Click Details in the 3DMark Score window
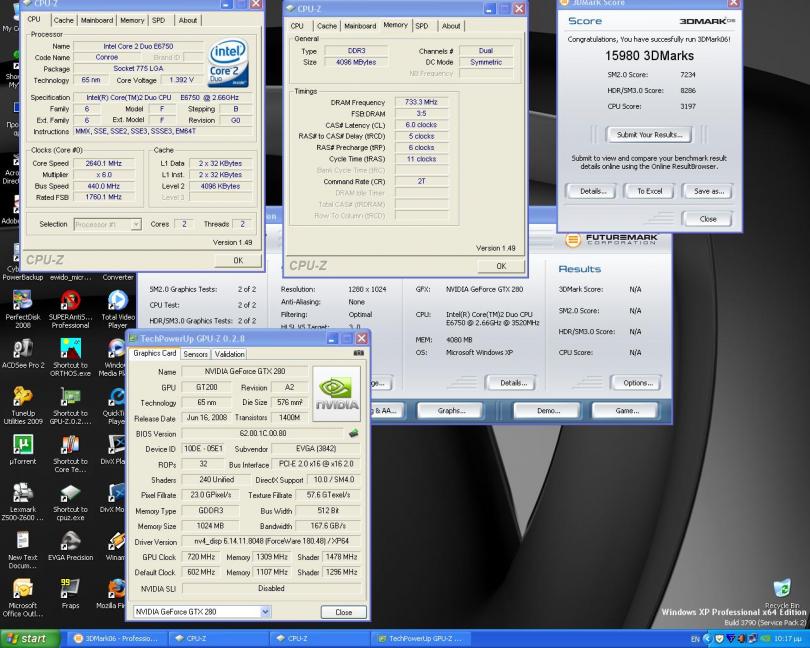810x648 pixels. [593, 191]
